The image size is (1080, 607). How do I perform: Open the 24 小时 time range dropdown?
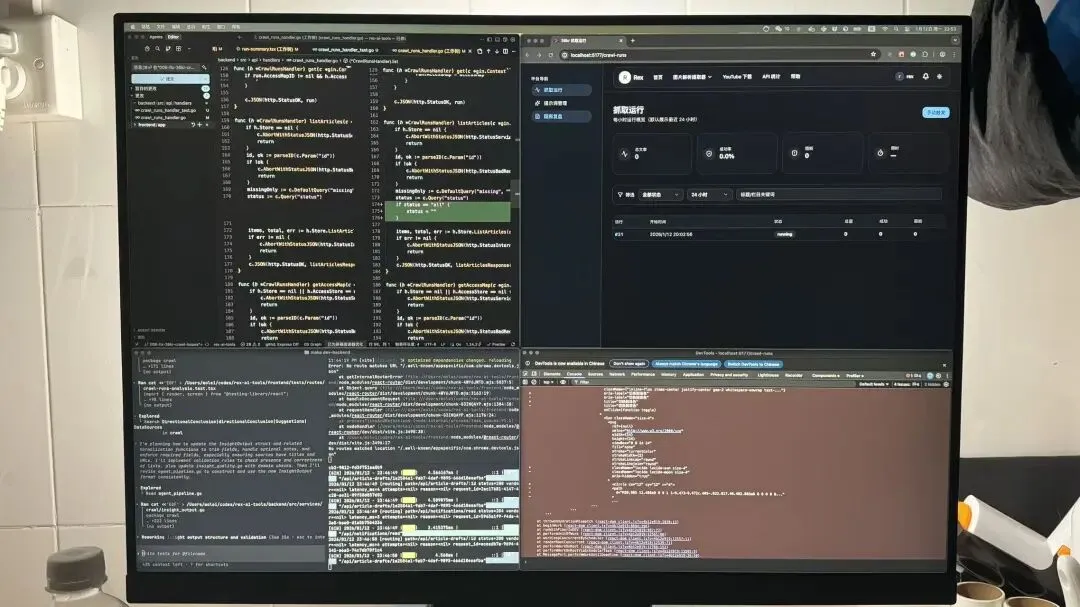tap(709, 195)
